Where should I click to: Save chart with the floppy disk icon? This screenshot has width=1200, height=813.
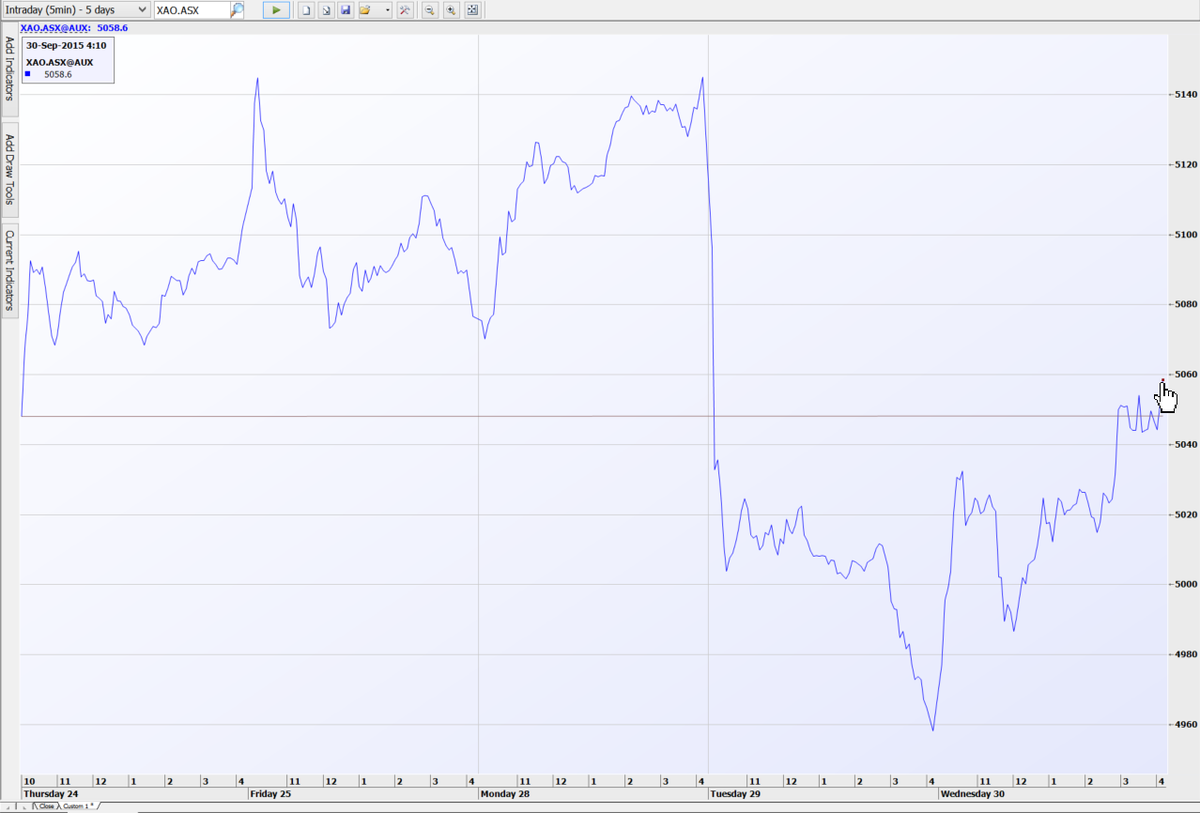(x=345, y=10)
